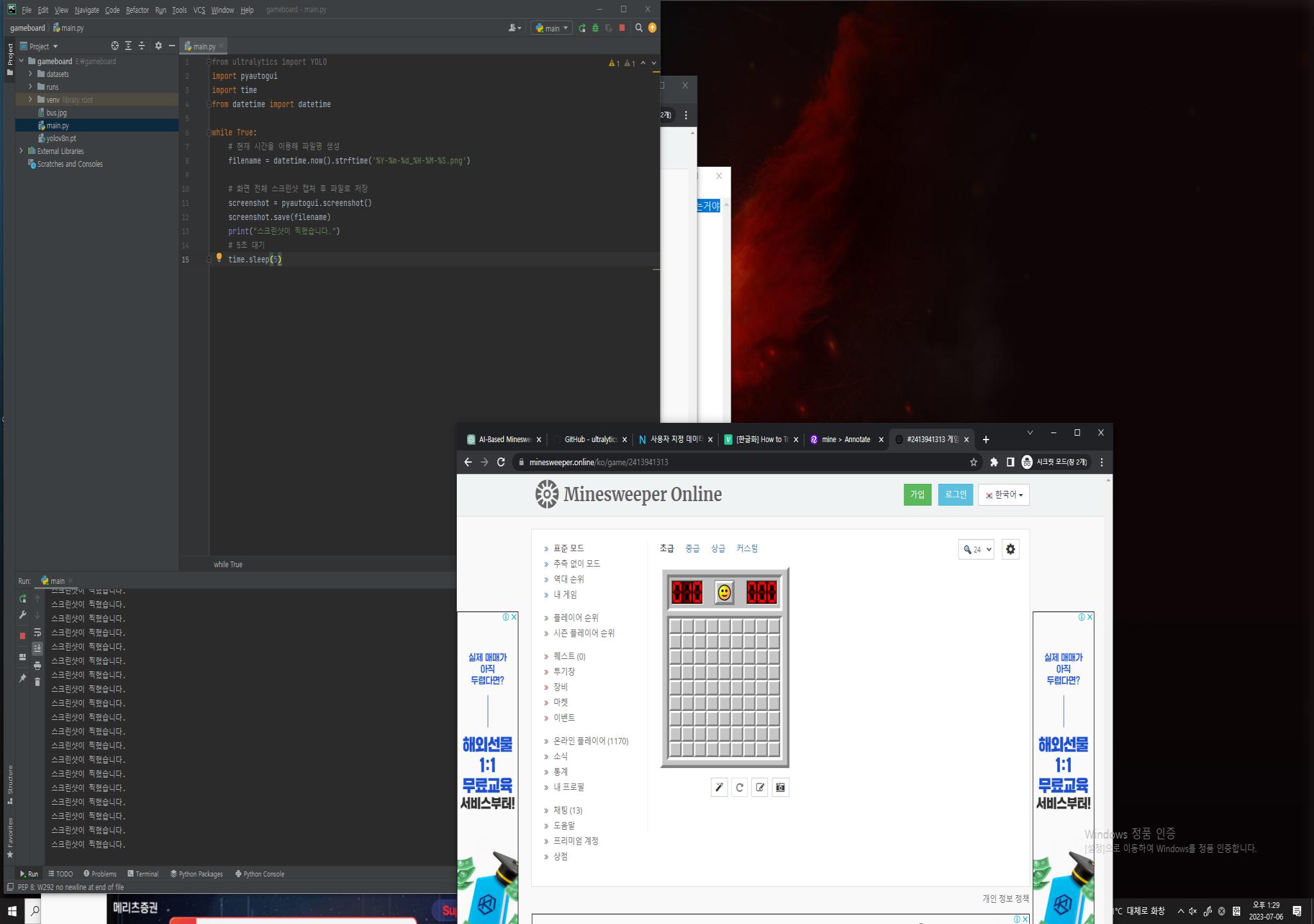Open the zoom level 24 dropdown
Image resolution: width=1314 pixels, height=924 pixels.
click(976, 549)
